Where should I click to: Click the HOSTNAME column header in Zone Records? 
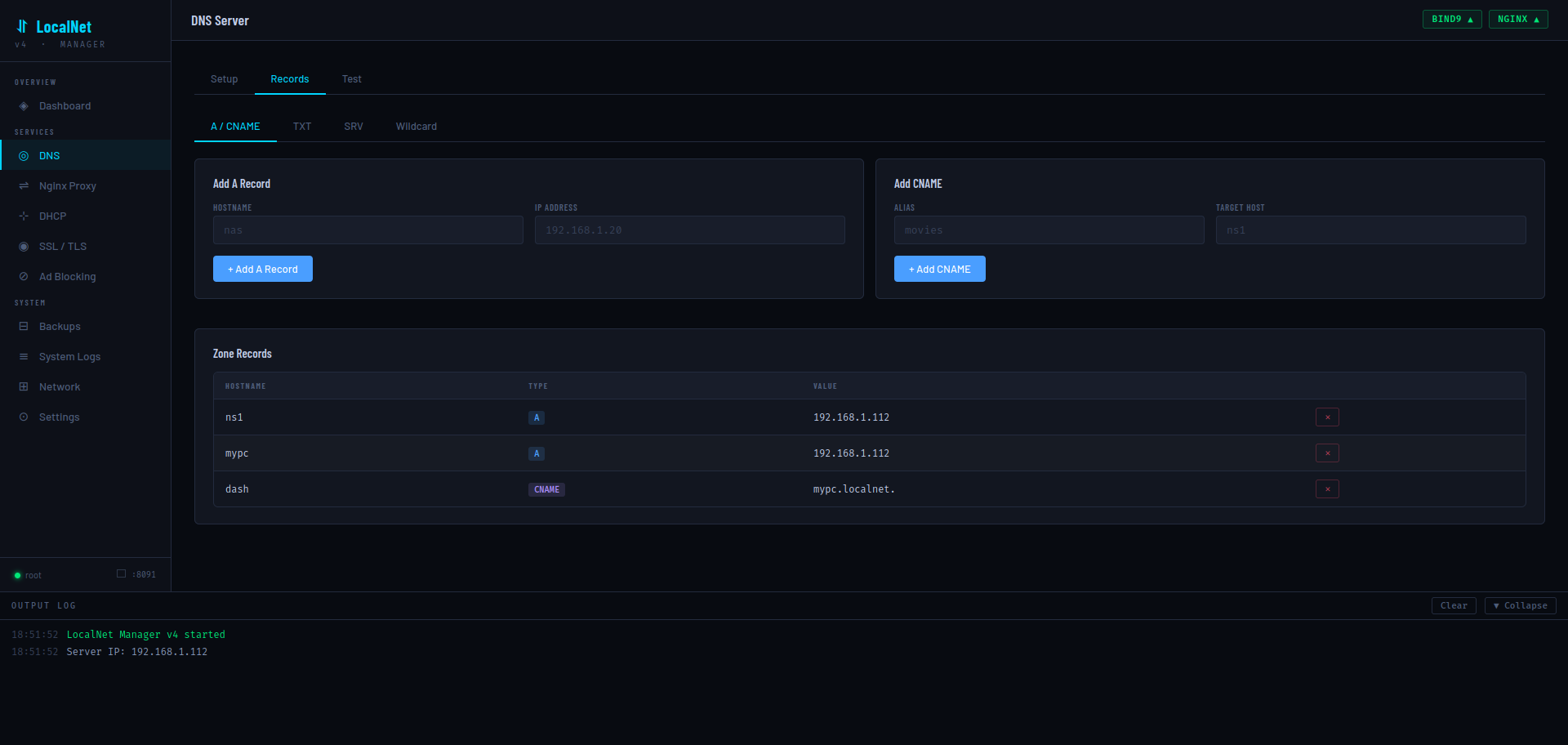pos(246,386)
